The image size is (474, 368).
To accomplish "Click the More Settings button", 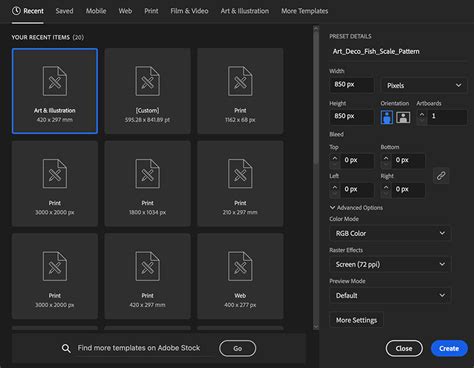I will click(356, 320).
